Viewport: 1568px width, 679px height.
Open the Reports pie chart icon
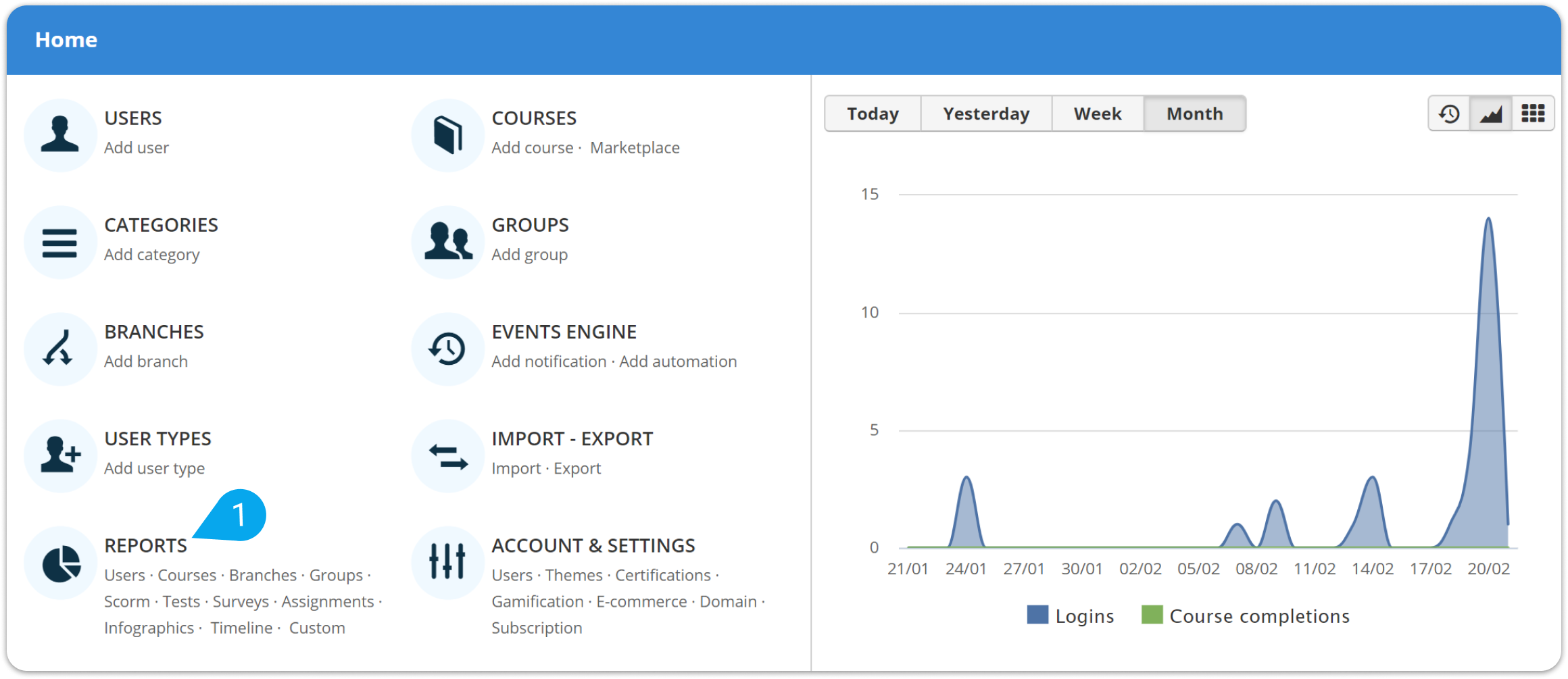coord(60,563)
